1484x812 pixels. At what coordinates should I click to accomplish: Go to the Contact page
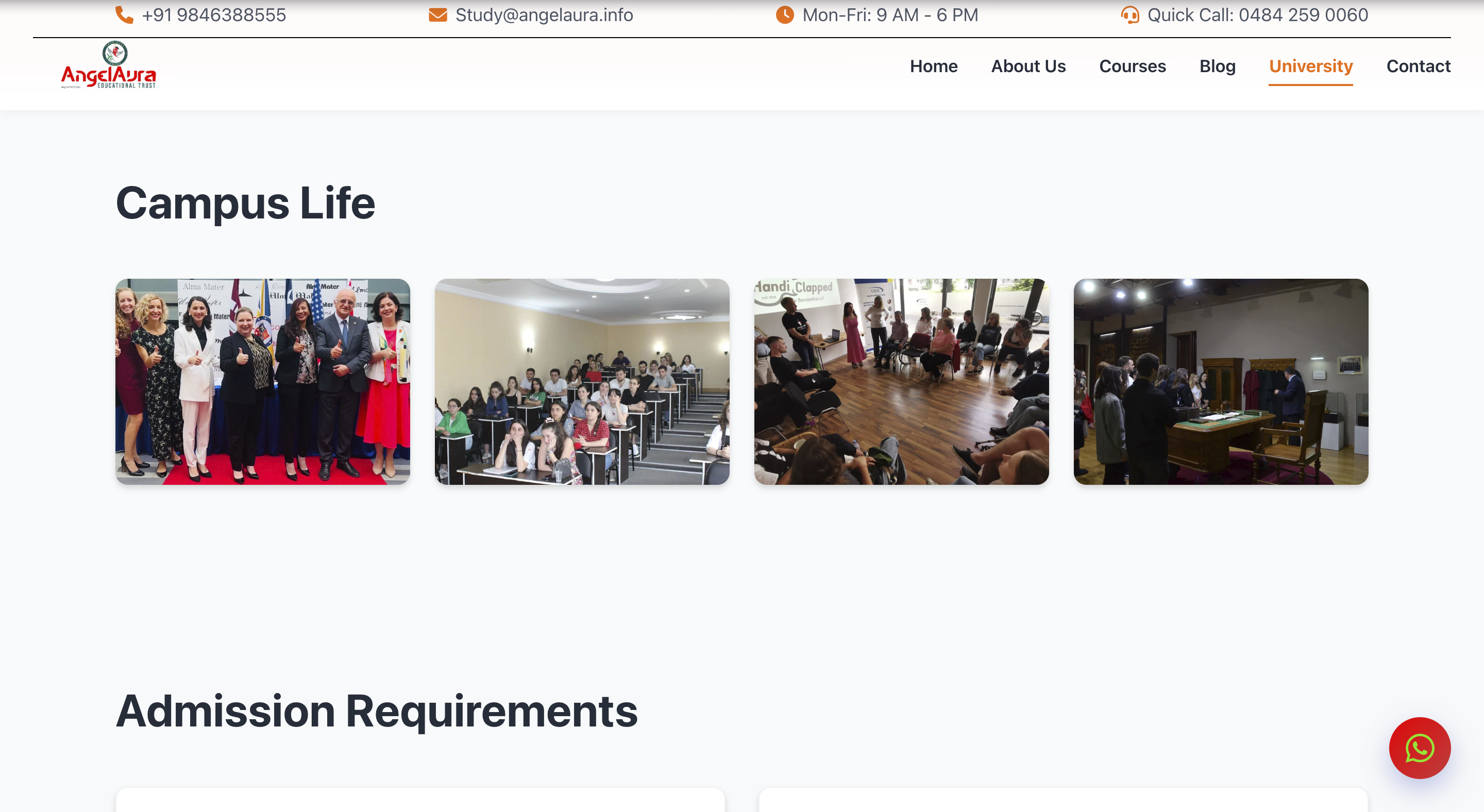point(1419,66)
